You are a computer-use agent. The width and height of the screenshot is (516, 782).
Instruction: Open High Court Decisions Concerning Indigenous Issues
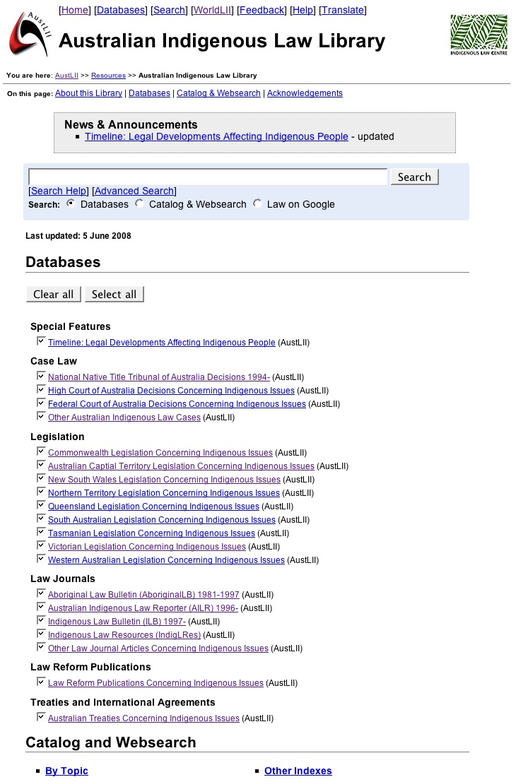click(171, 391)
